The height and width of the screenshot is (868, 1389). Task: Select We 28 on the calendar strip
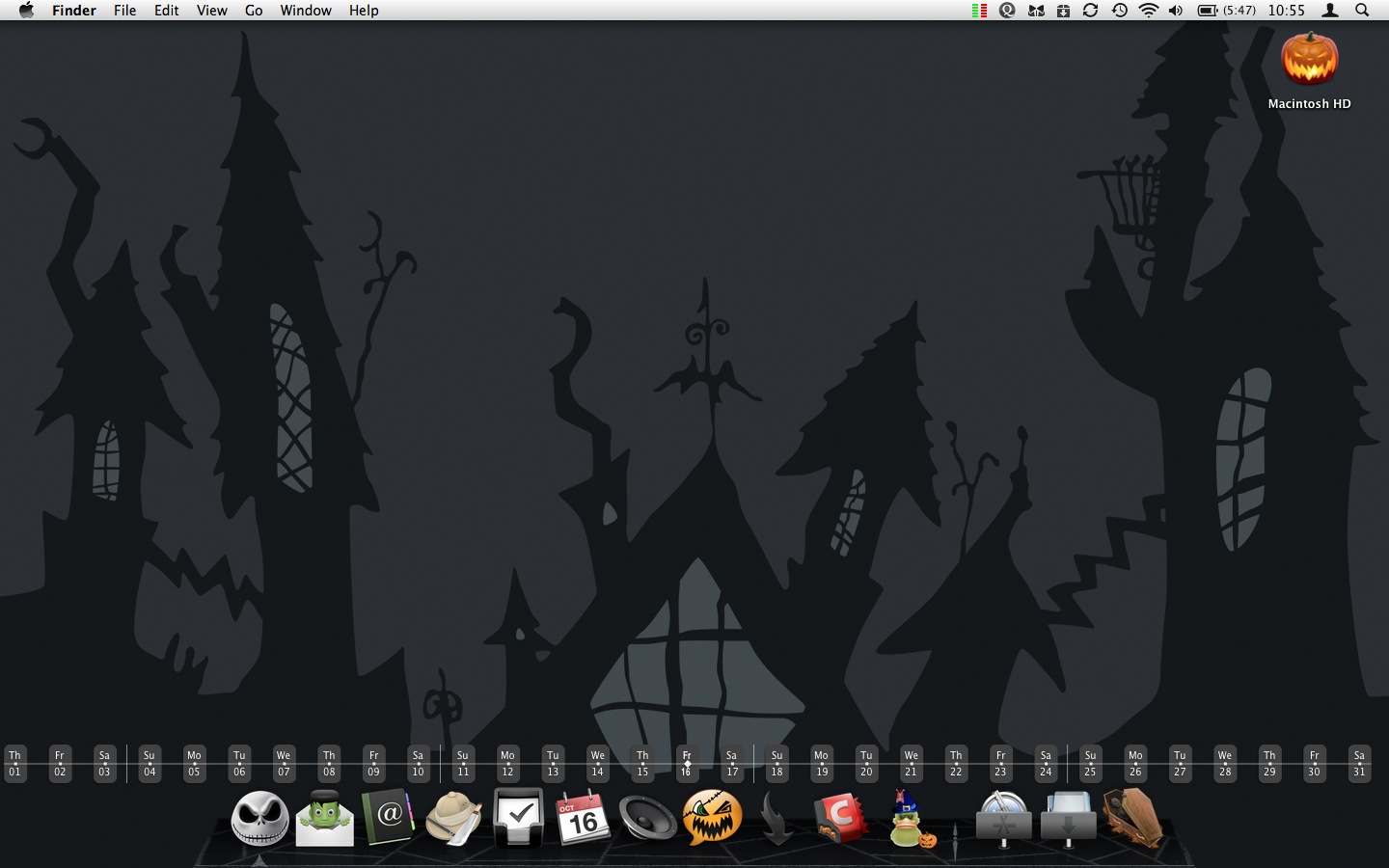coord(1224,764)
